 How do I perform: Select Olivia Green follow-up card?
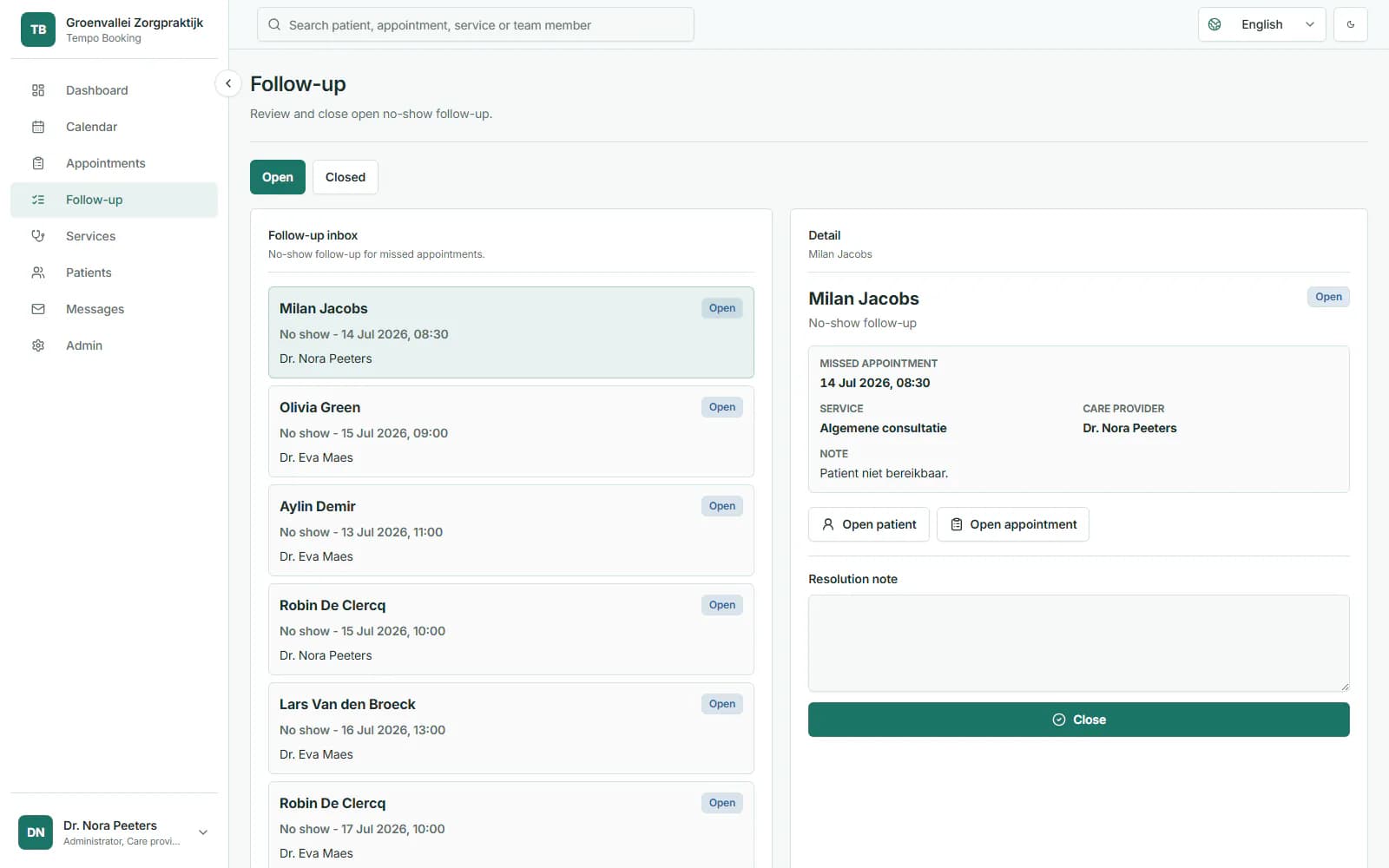coord(511,431)
